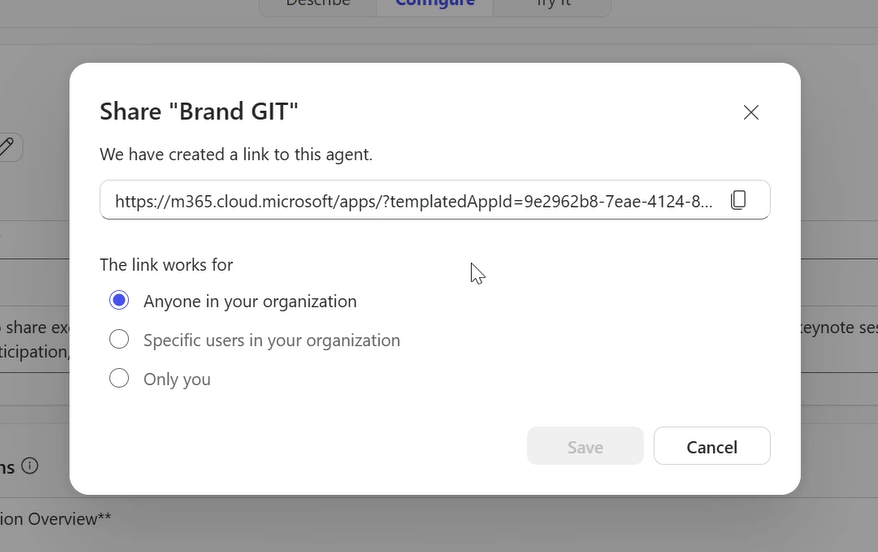Viewport: 878px width, 552px height.
Task: Click the Save button
Action: pos(585,446)
